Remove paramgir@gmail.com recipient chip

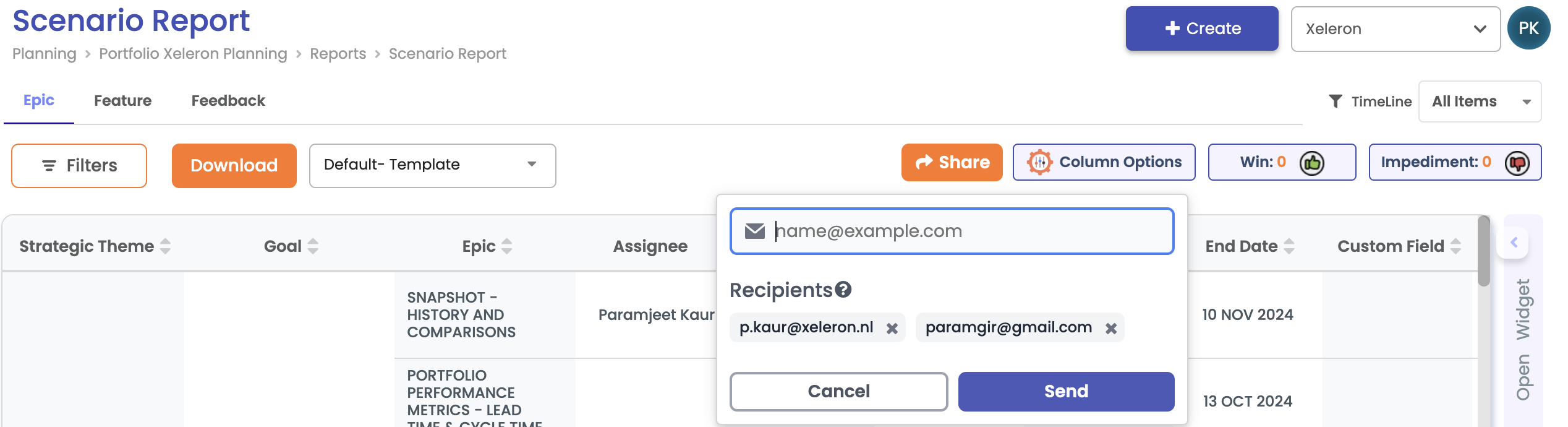(x=1111, y=329)
